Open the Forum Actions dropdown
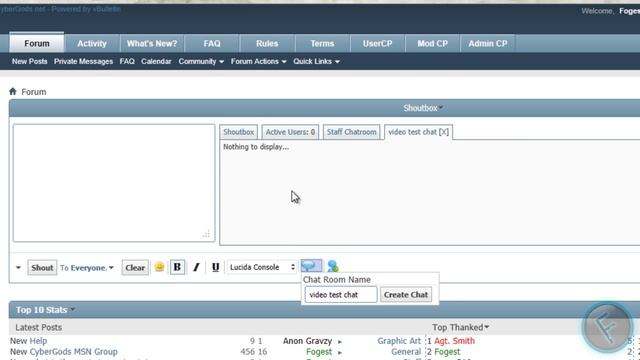The height and width of the screenshot is (360, 640). coord(258,62)
